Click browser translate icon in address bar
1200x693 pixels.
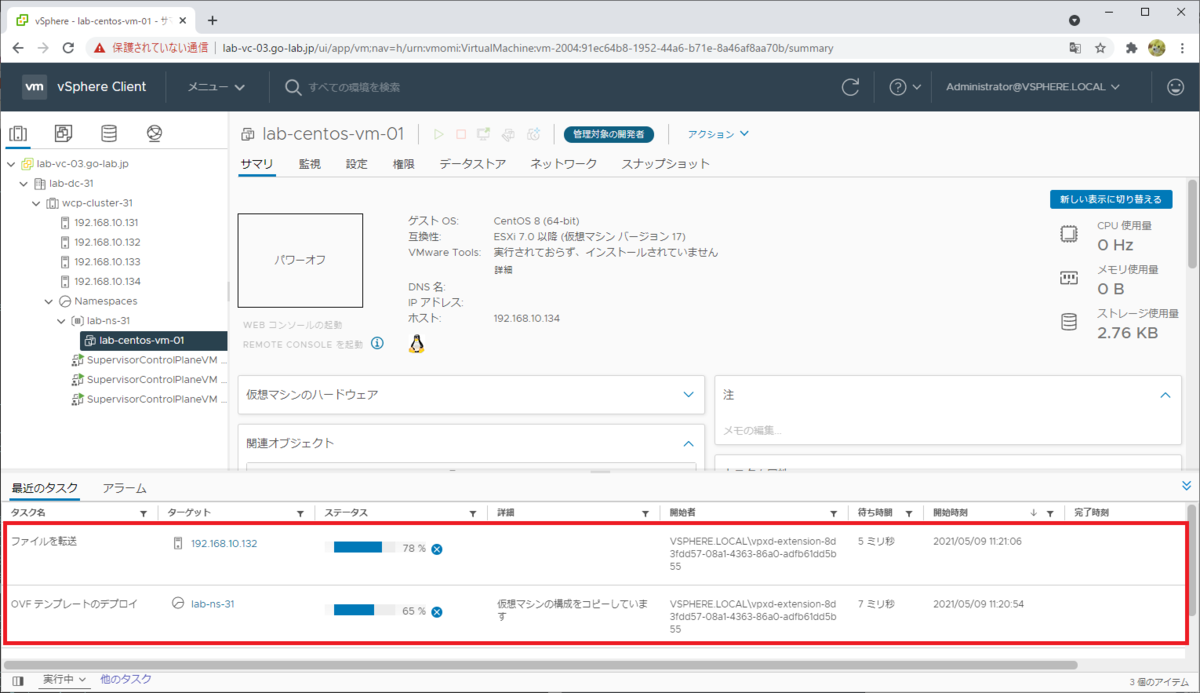click(1074, 47)
